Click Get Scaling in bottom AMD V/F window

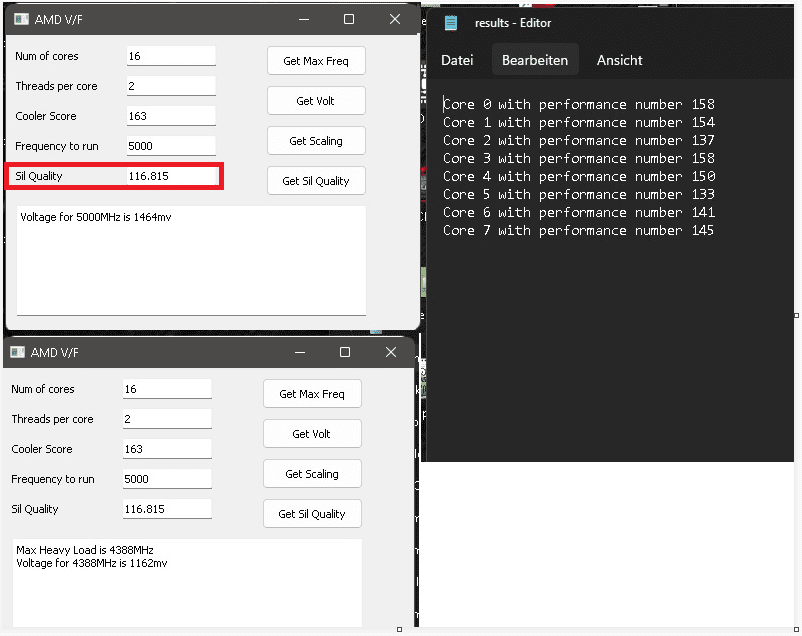(x=312, y=474)
